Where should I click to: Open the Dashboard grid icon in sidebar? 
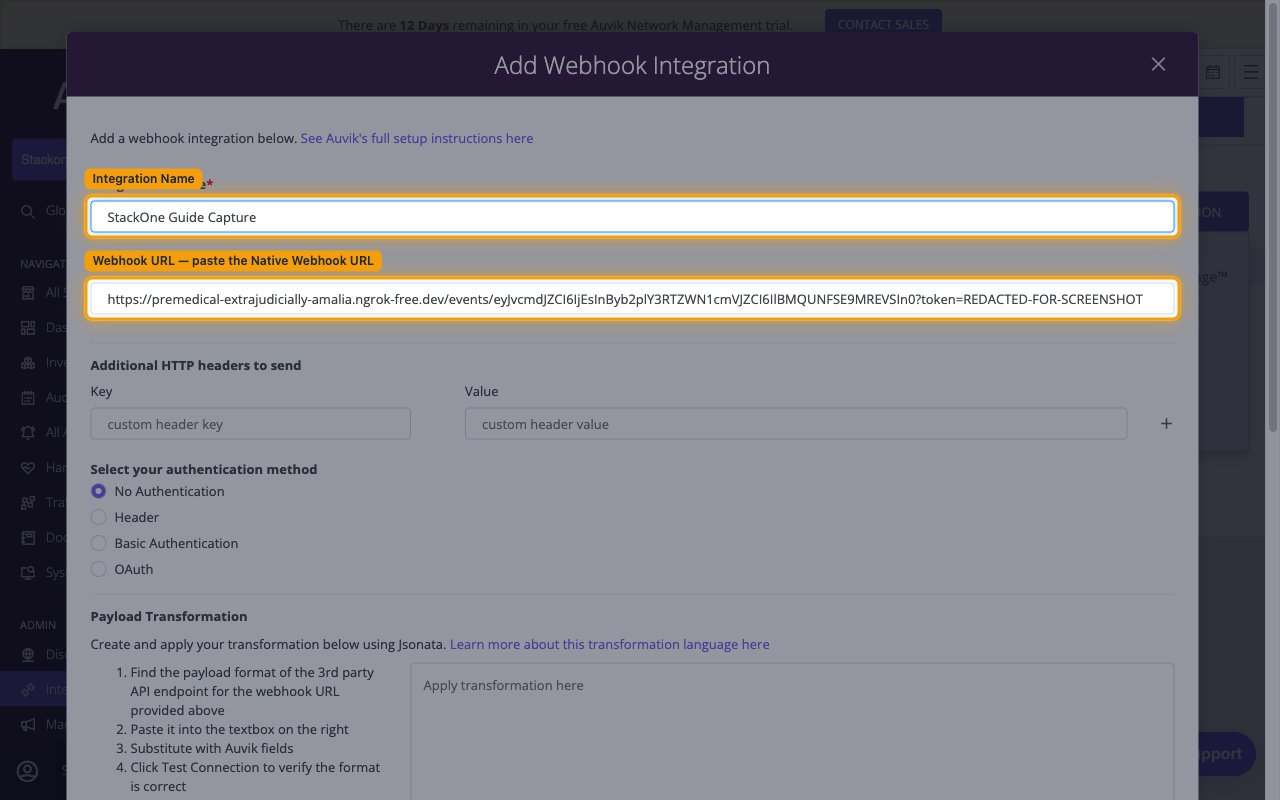28,328
